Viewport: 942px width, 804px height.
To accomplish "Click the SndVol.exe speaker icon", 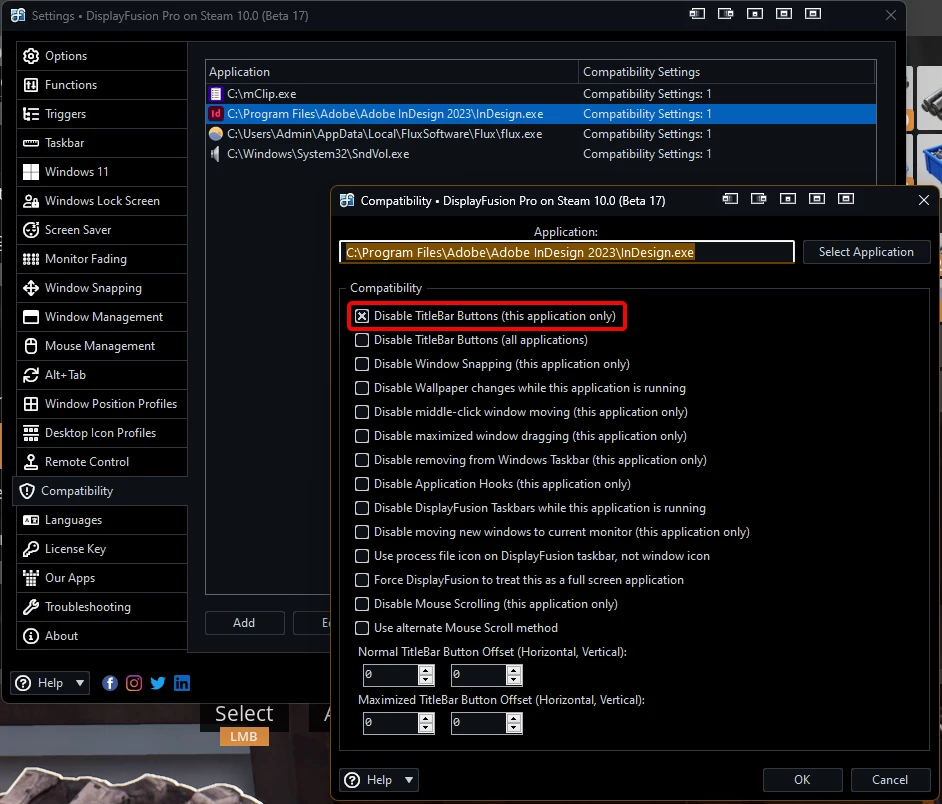I will pos(216,154).
